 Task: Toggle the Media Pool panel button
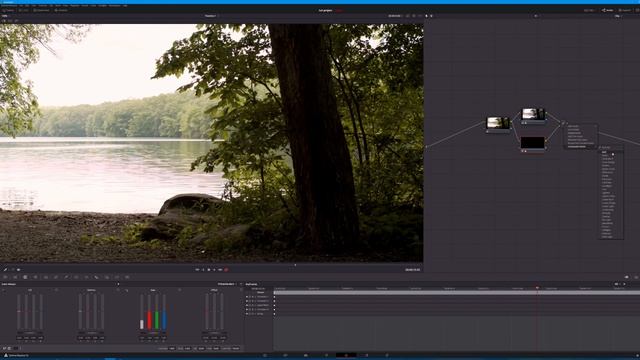41,10
